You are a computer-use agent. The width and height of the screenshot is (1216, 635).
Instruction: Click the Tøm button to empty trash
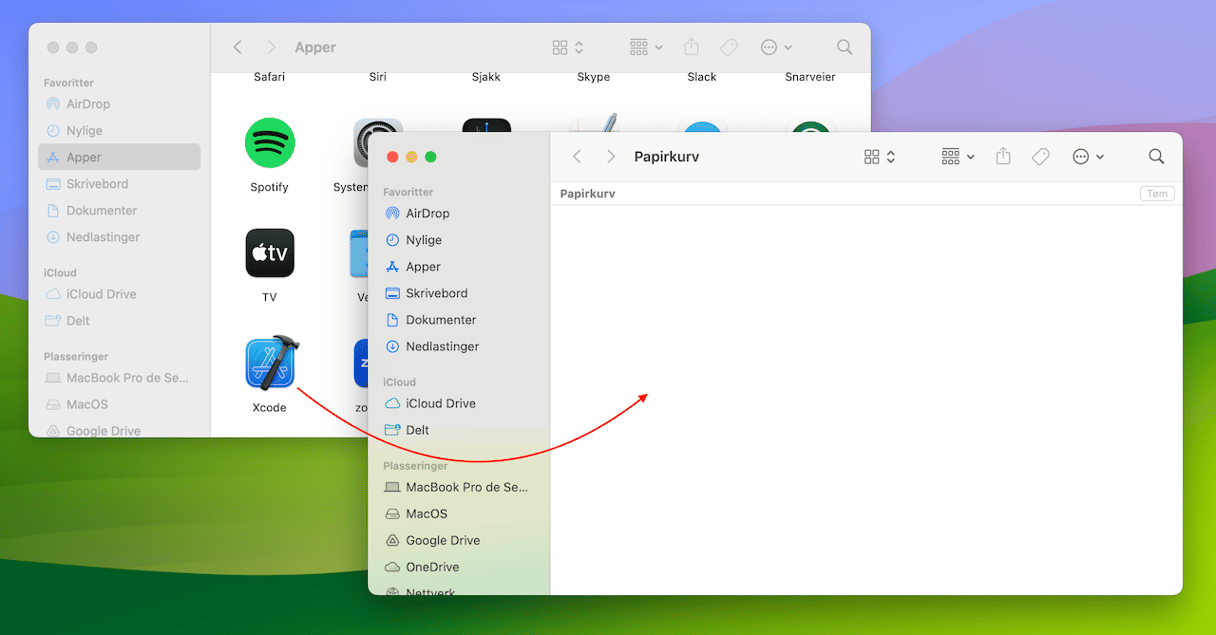[1157, 194]
